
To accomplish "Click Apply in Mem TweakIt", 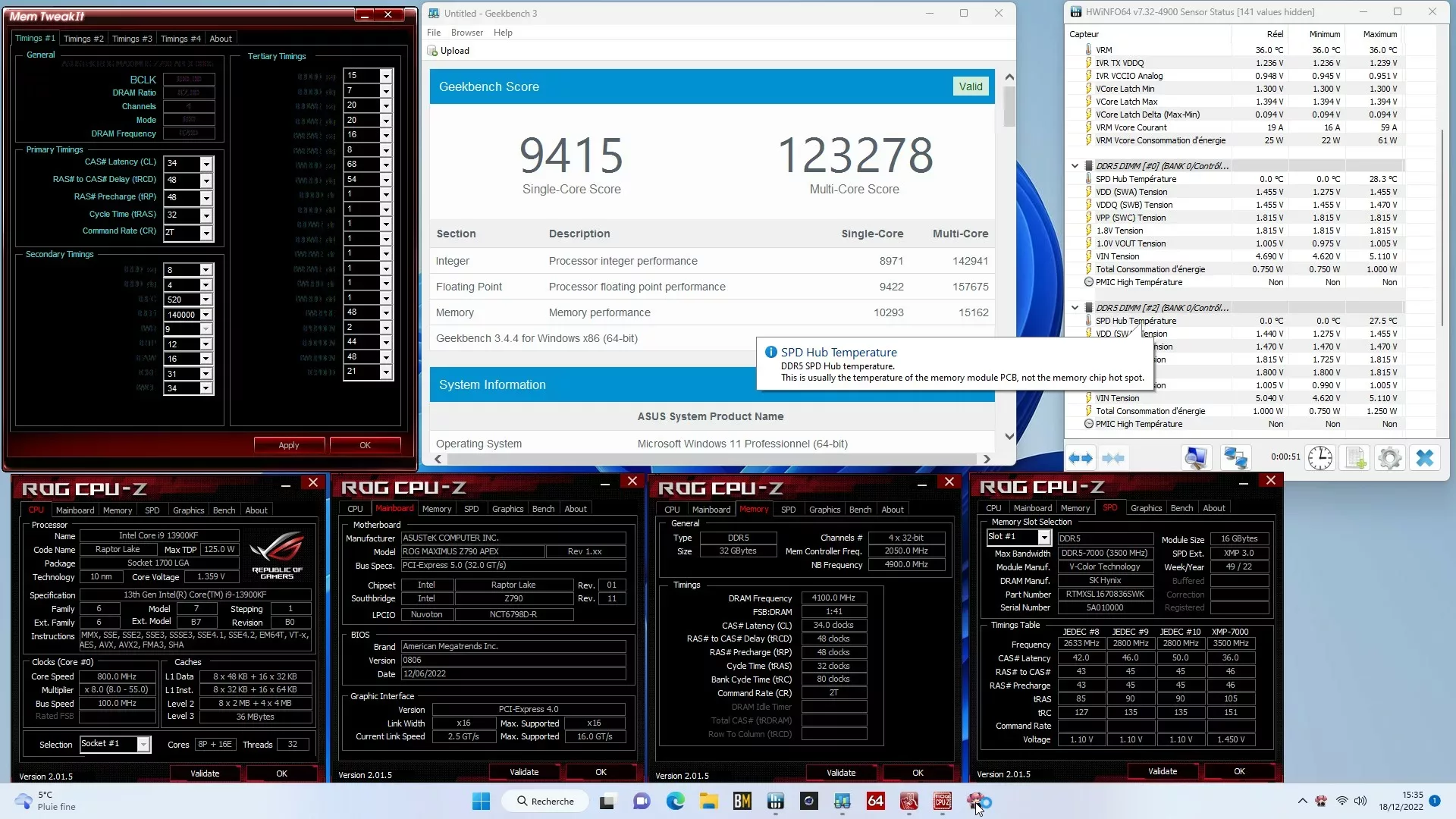I will point(289,445).
